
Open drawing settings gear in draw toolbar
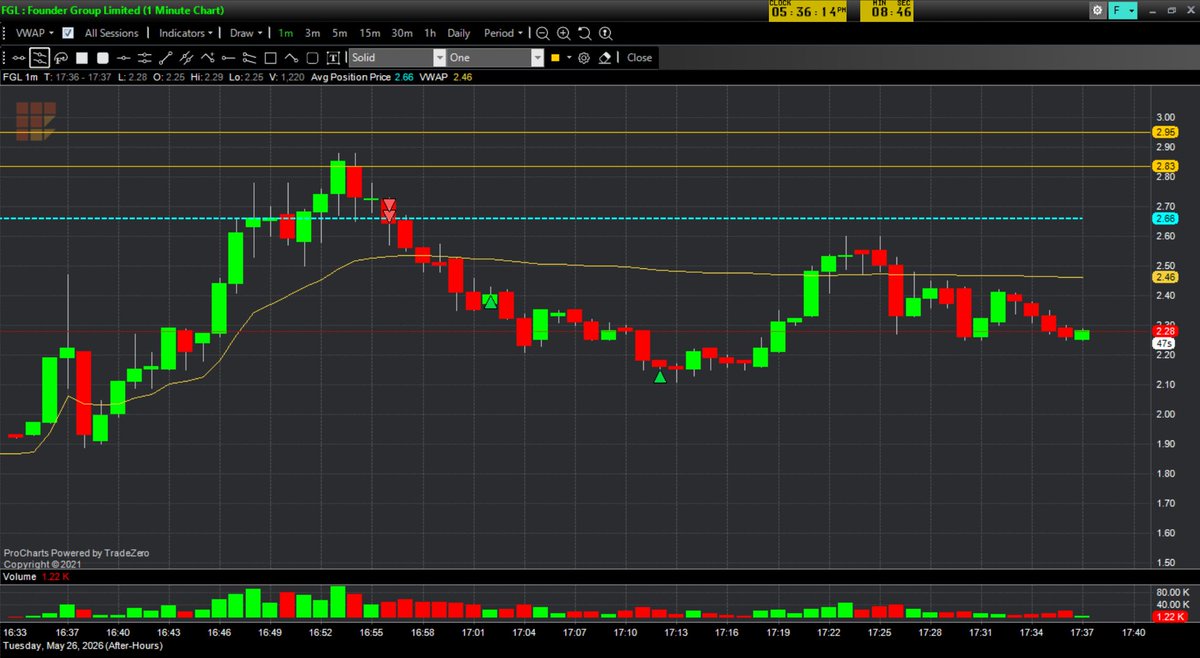[583, 58]
